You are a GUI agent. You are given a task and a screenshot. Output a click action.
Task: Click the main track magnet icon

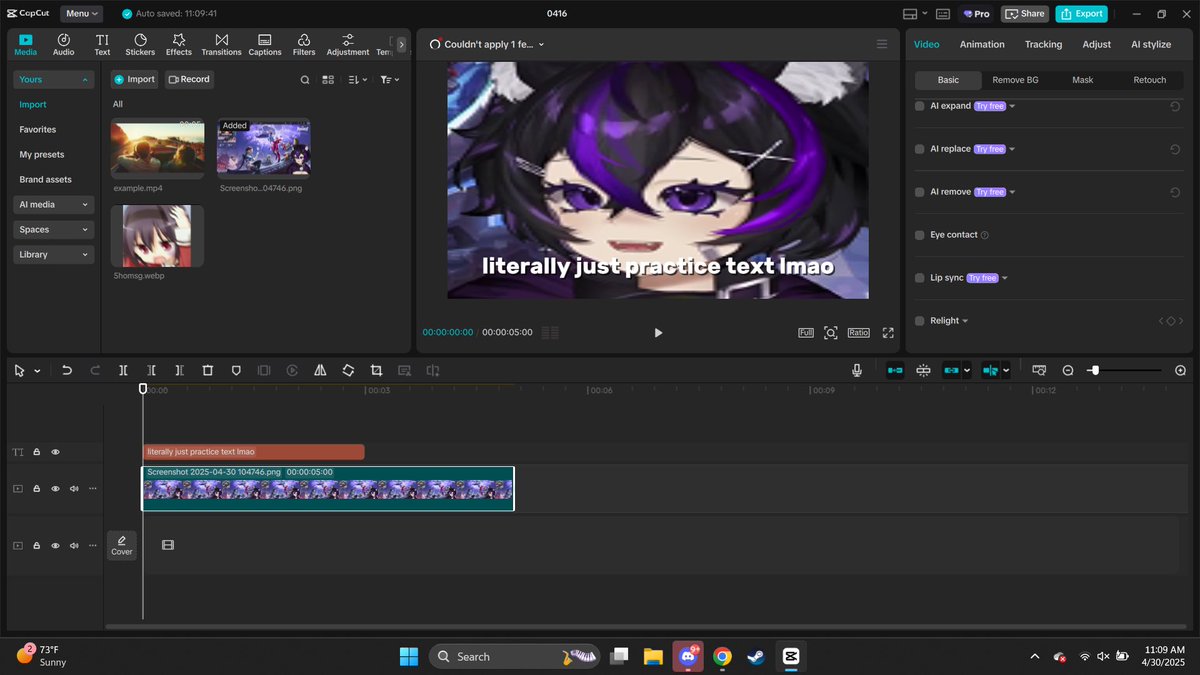click(895, 370)
